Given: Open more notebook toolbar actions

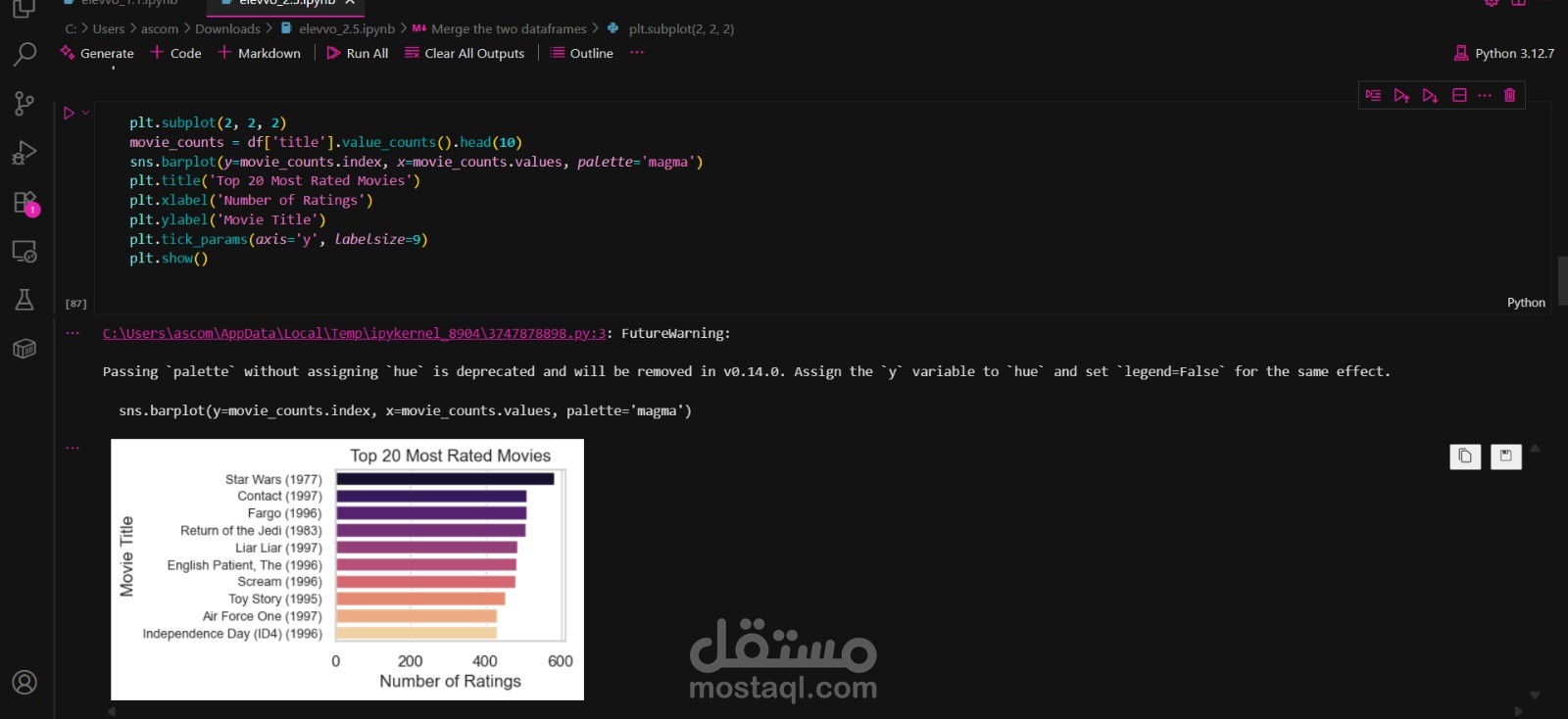Looking at the screenshot, I should (637, 53).
